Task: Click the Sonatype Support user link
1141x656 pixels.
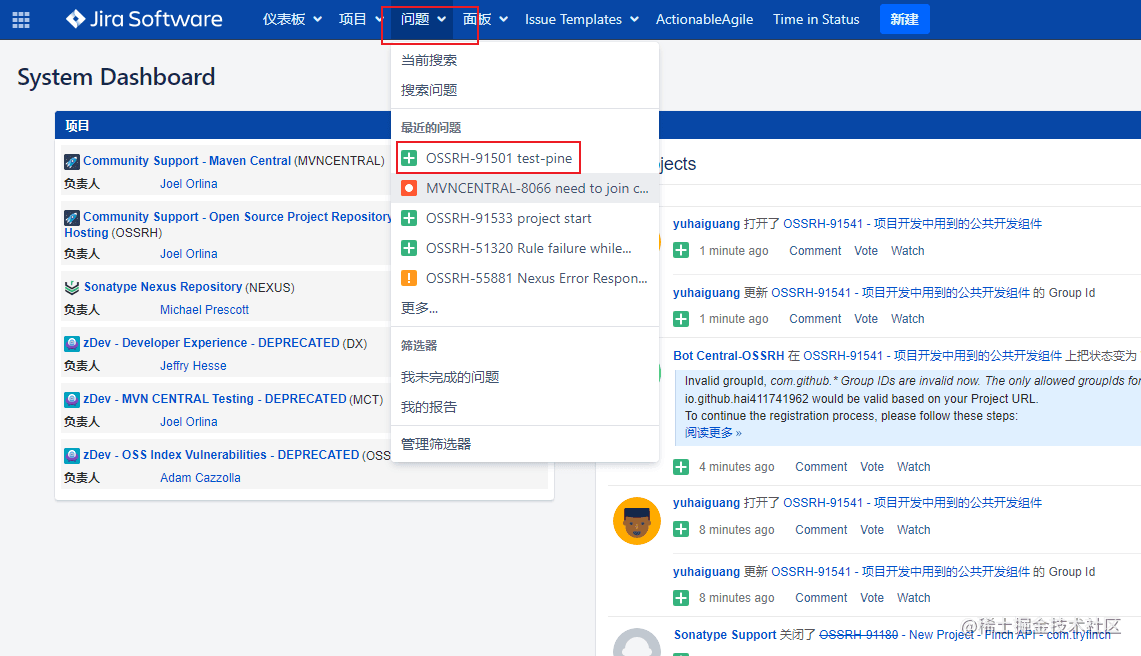Action: 725,635
